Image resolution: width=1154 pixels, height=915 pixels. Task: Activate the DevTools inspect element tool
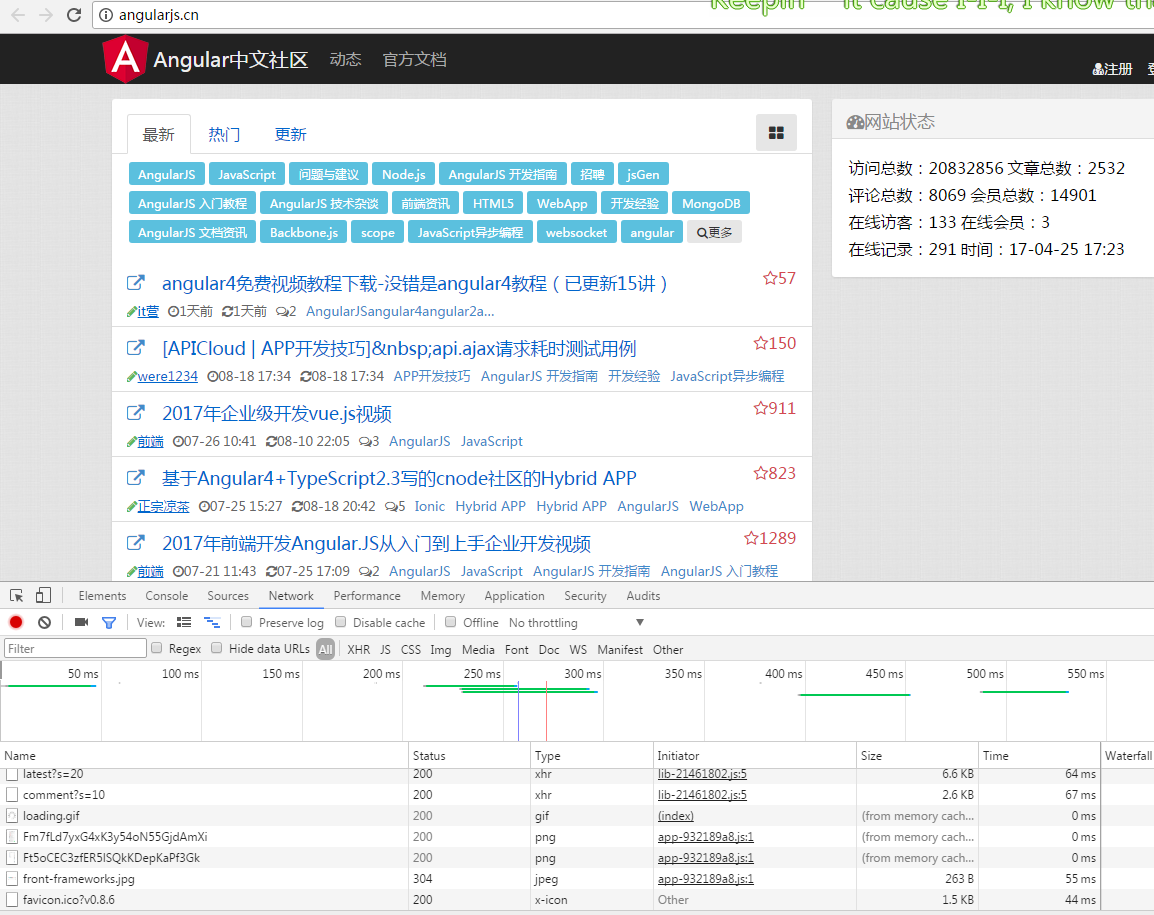[x=16, y=596]
